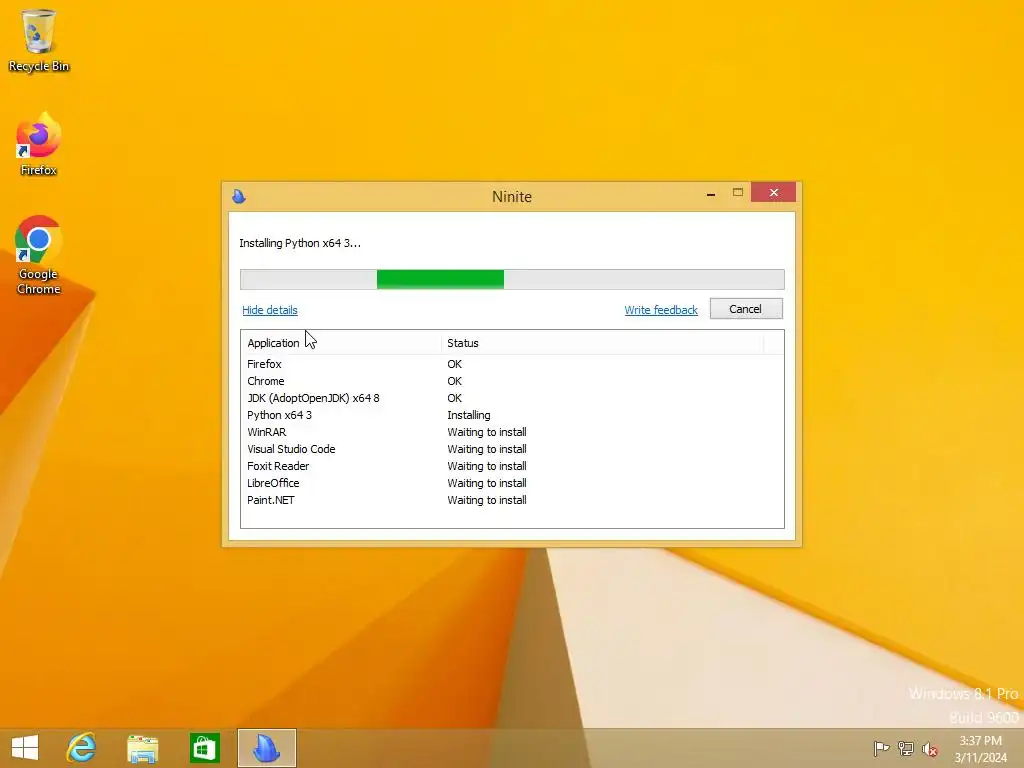Select the WinRAR row
Screen dimensions: 1024x768
[512, 432]
